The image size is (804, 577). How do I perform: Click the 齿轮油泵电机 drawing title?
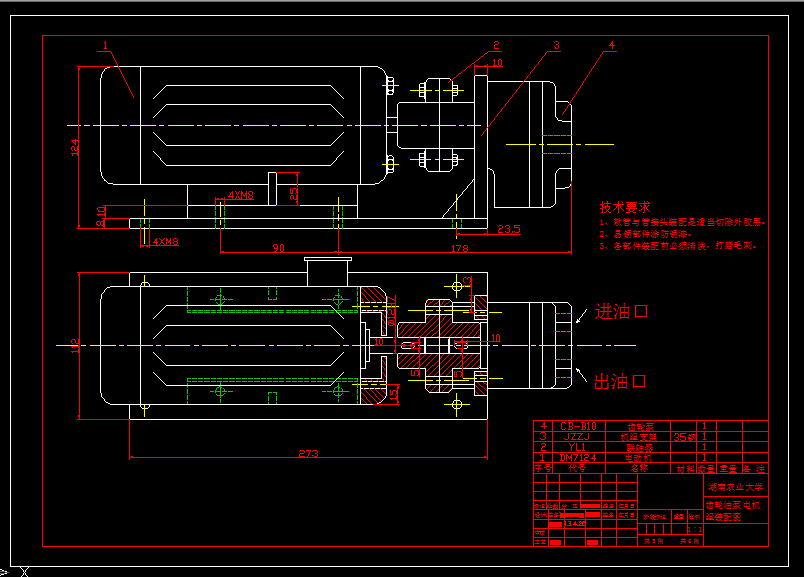(733, 505)
